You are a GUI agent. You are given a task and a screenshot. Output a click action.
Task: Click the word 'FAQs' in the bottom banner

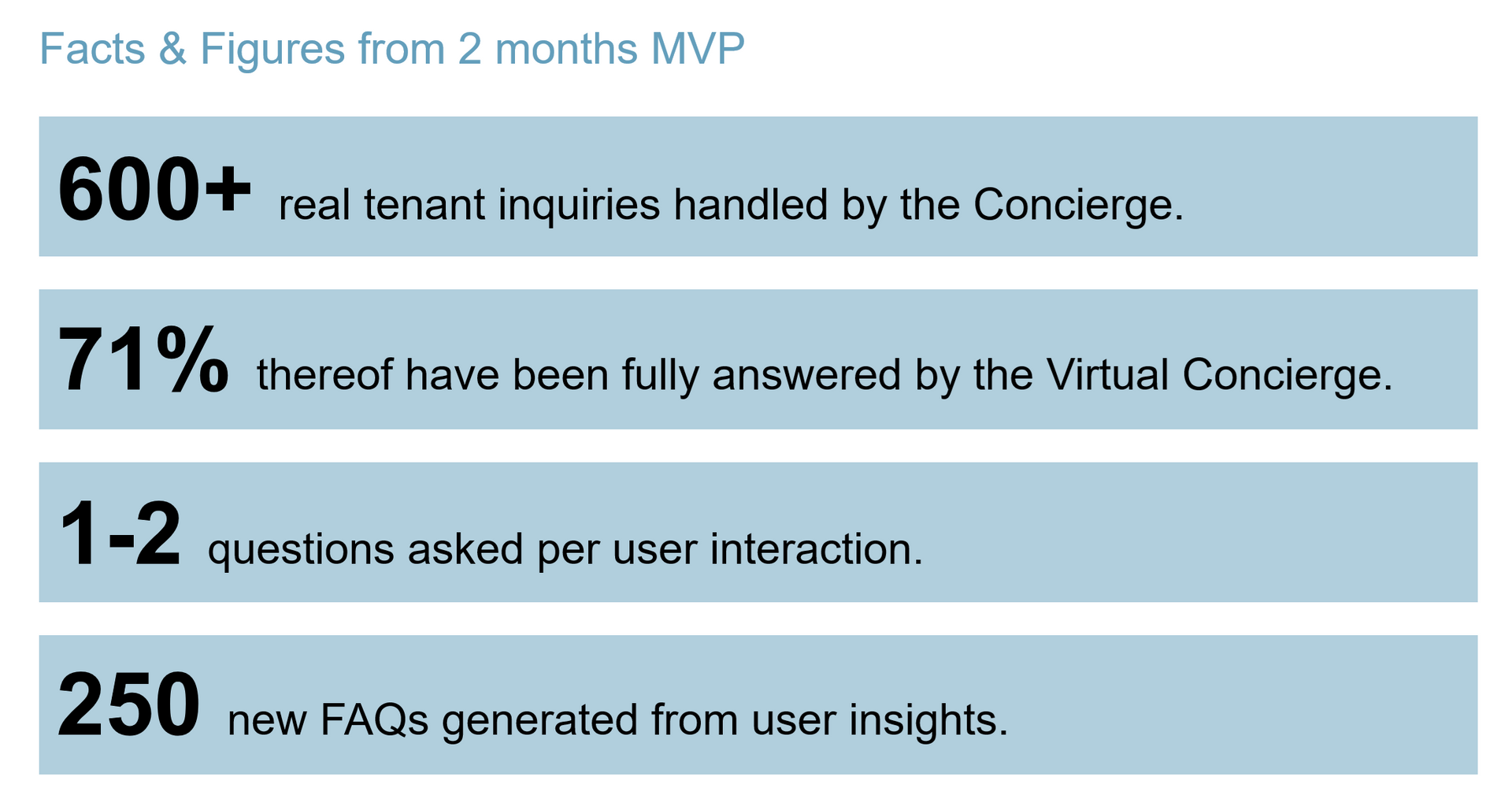pos(374,720)
